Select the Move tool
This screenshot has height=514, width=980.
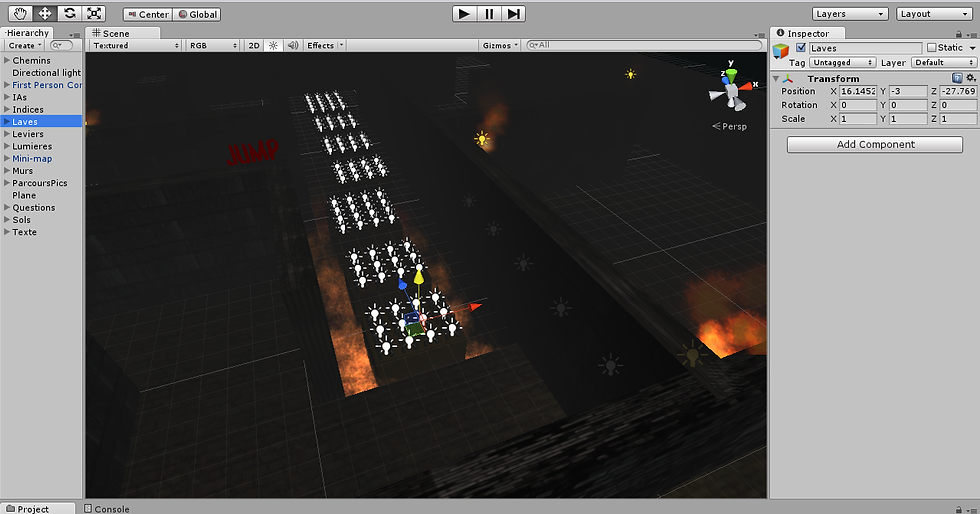[x=45, y=13]
